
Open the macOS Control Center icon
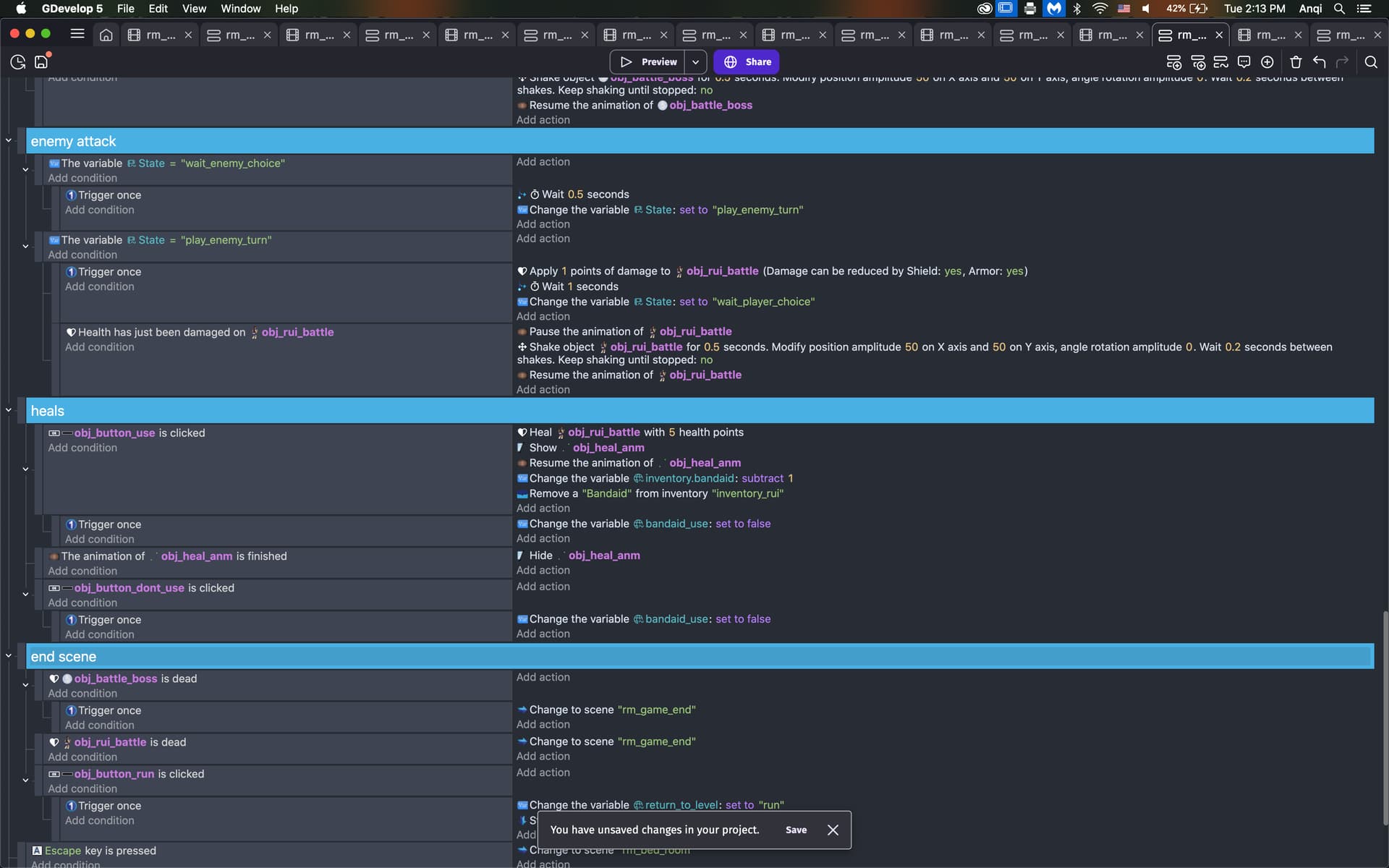click(x=1364, y=9)
